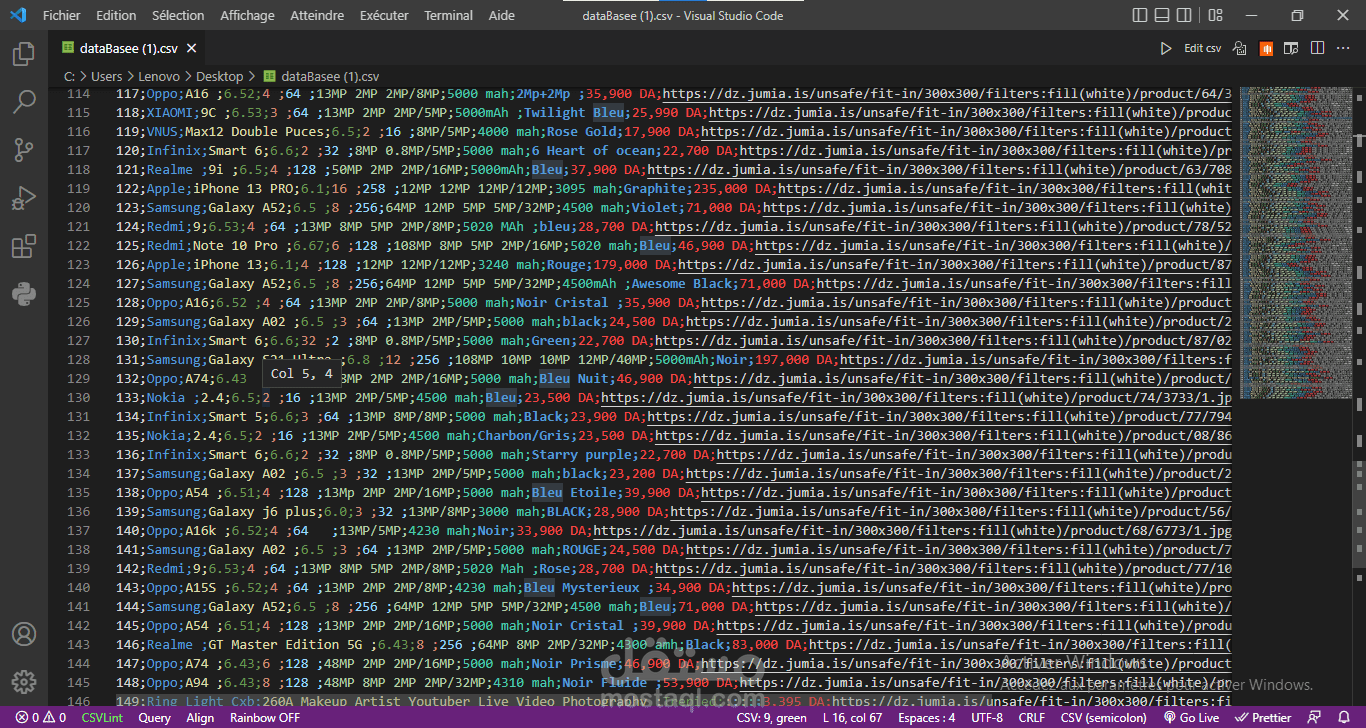Screen dimensions: 1366x728
Task: Close the dataBasee (1).csv tab
Action: [191, 48]
